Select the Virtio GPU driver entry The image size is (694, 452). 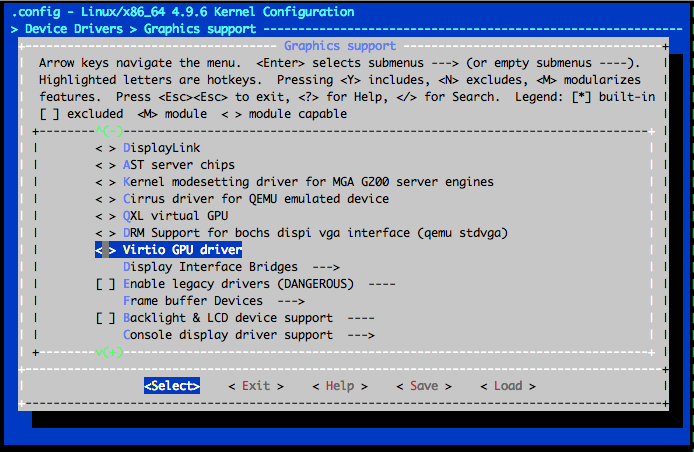coord(169,250)
